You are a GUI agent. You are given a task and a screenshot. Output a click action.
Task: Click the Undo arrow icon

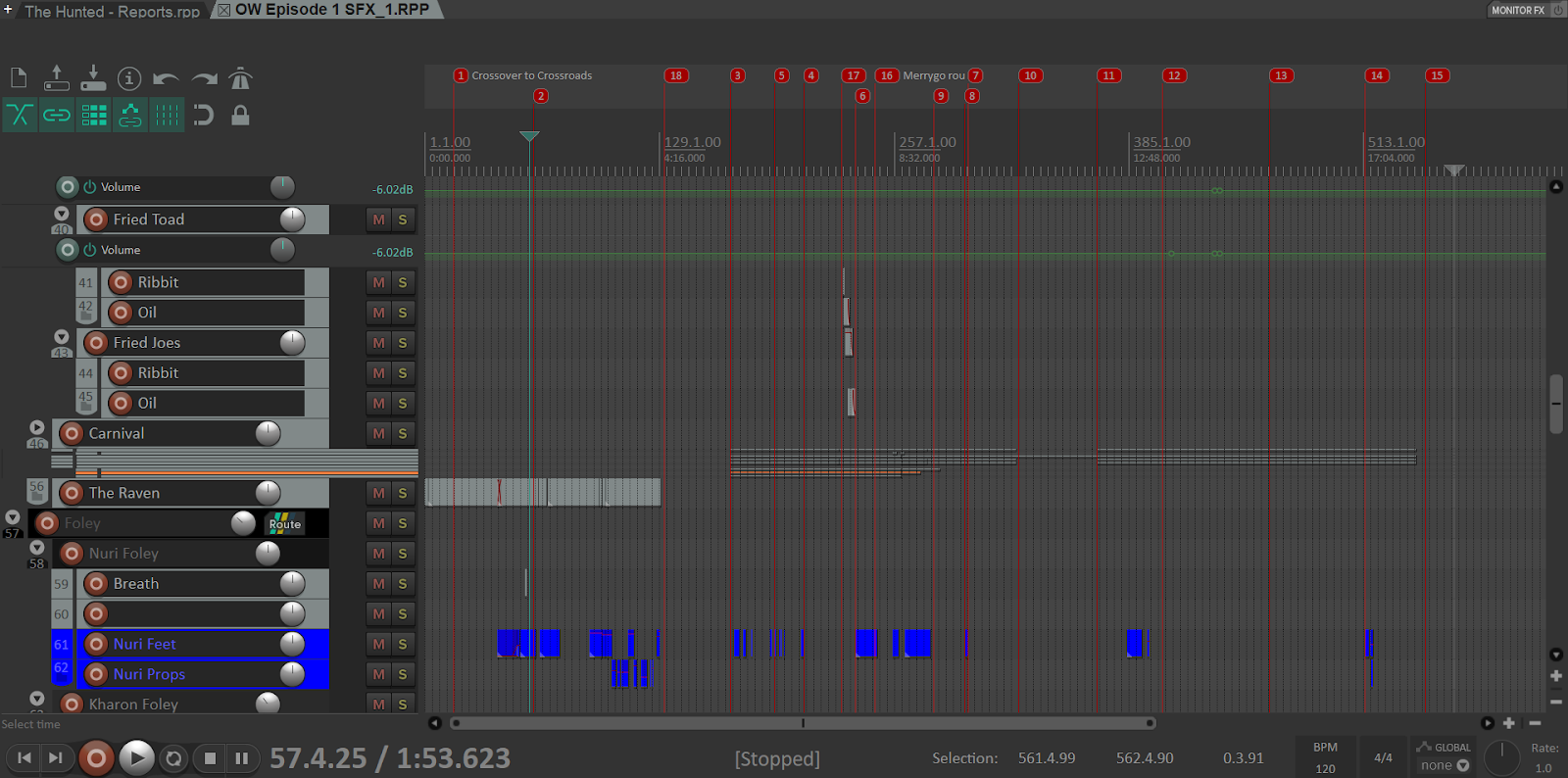[167, 78]
